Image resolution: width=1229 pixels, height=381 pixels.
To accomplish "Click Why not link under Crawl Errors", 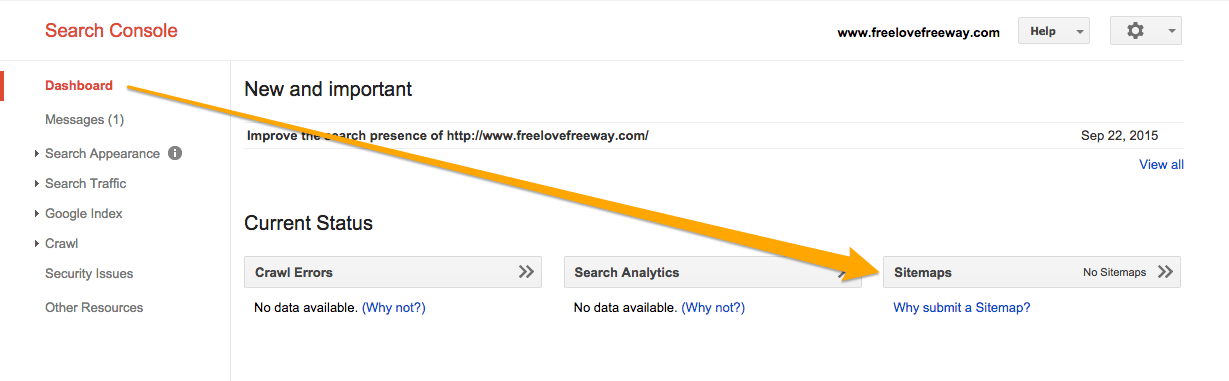I will click(x=394, y=307).
